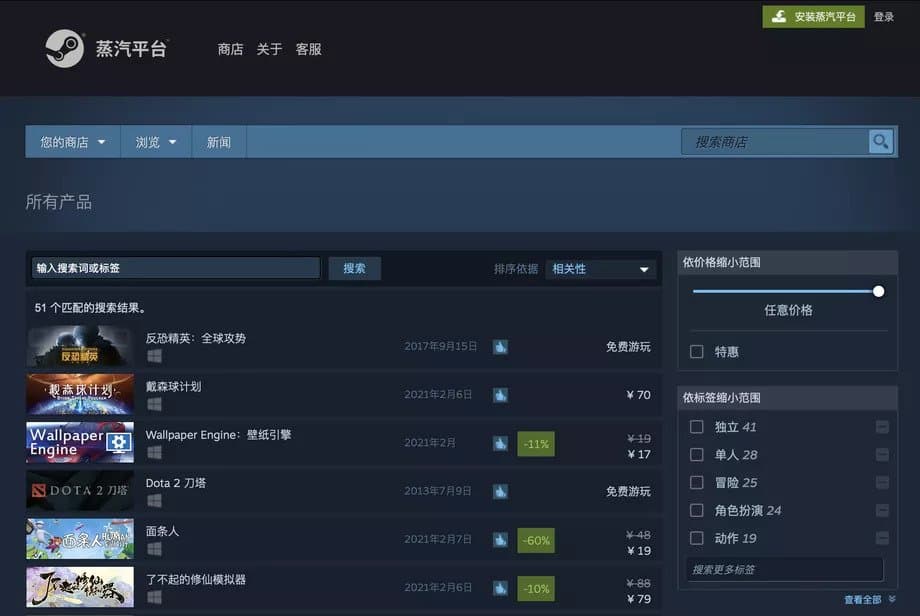Click the 登录 link
Screen dimensions: 920x616
pos(884,17)
